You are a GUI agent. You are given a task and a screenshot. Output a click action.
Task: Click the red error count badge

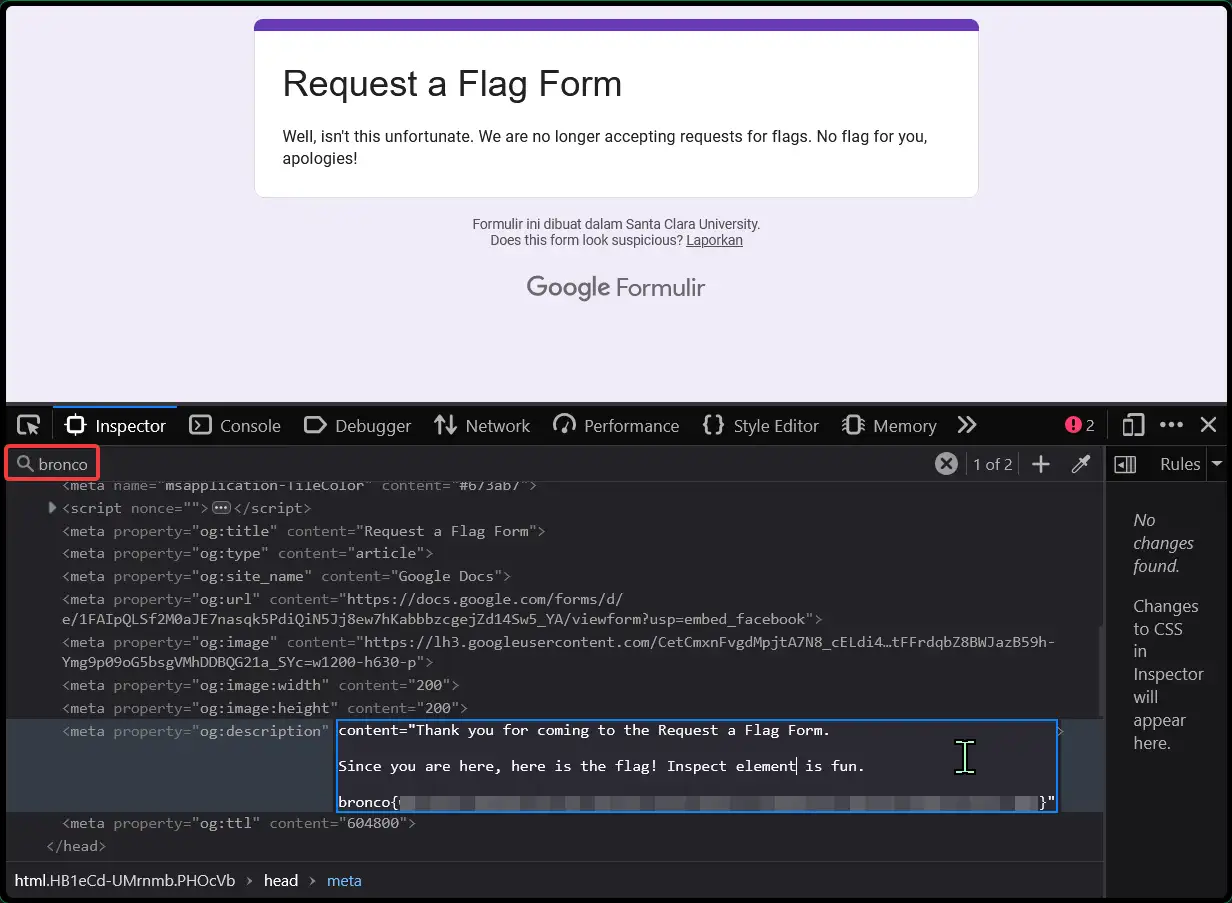[x=1080, y=425]
